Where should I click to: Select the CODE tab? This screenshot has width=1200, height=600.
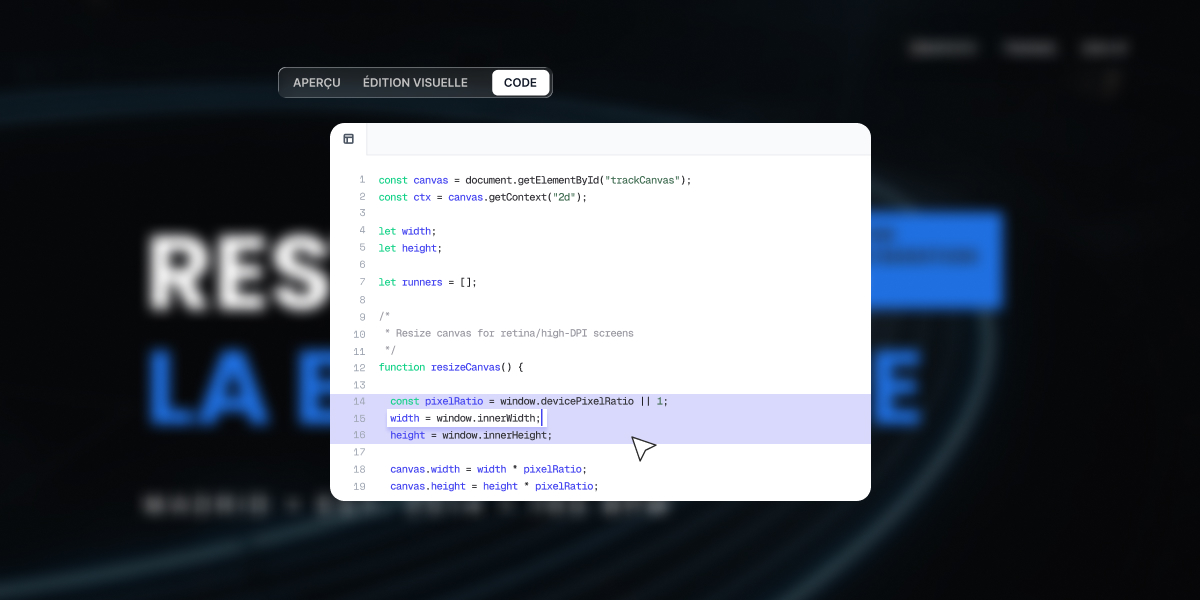pyautogui.click(x=520, y=83)
